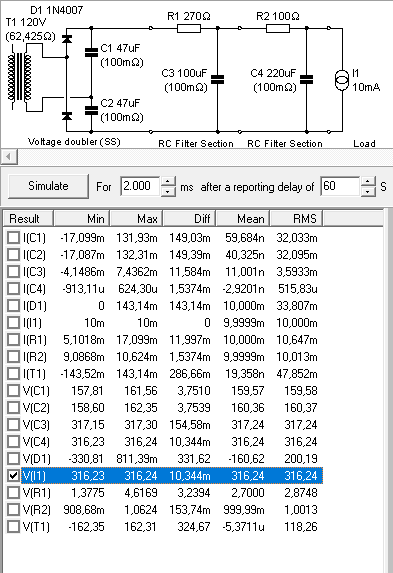Sort by the Min column header

(x=82, y=219)
